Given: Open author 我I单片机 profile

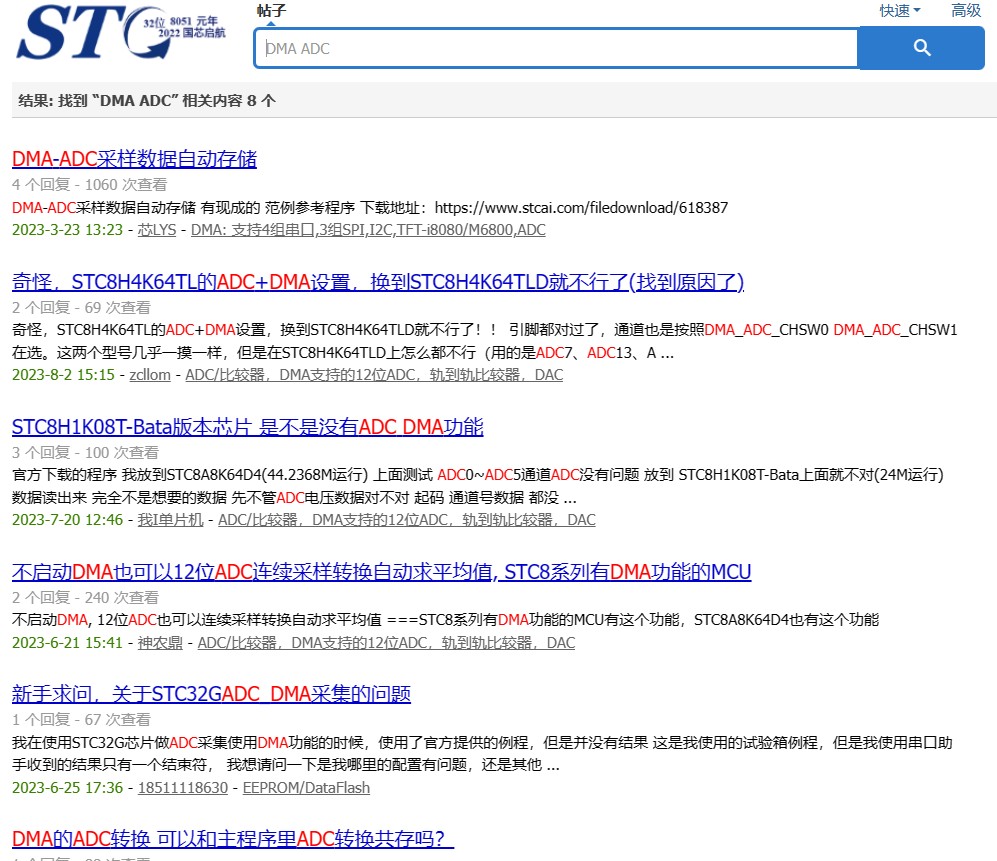Looking at the screenshot, I should click(170, 520).
